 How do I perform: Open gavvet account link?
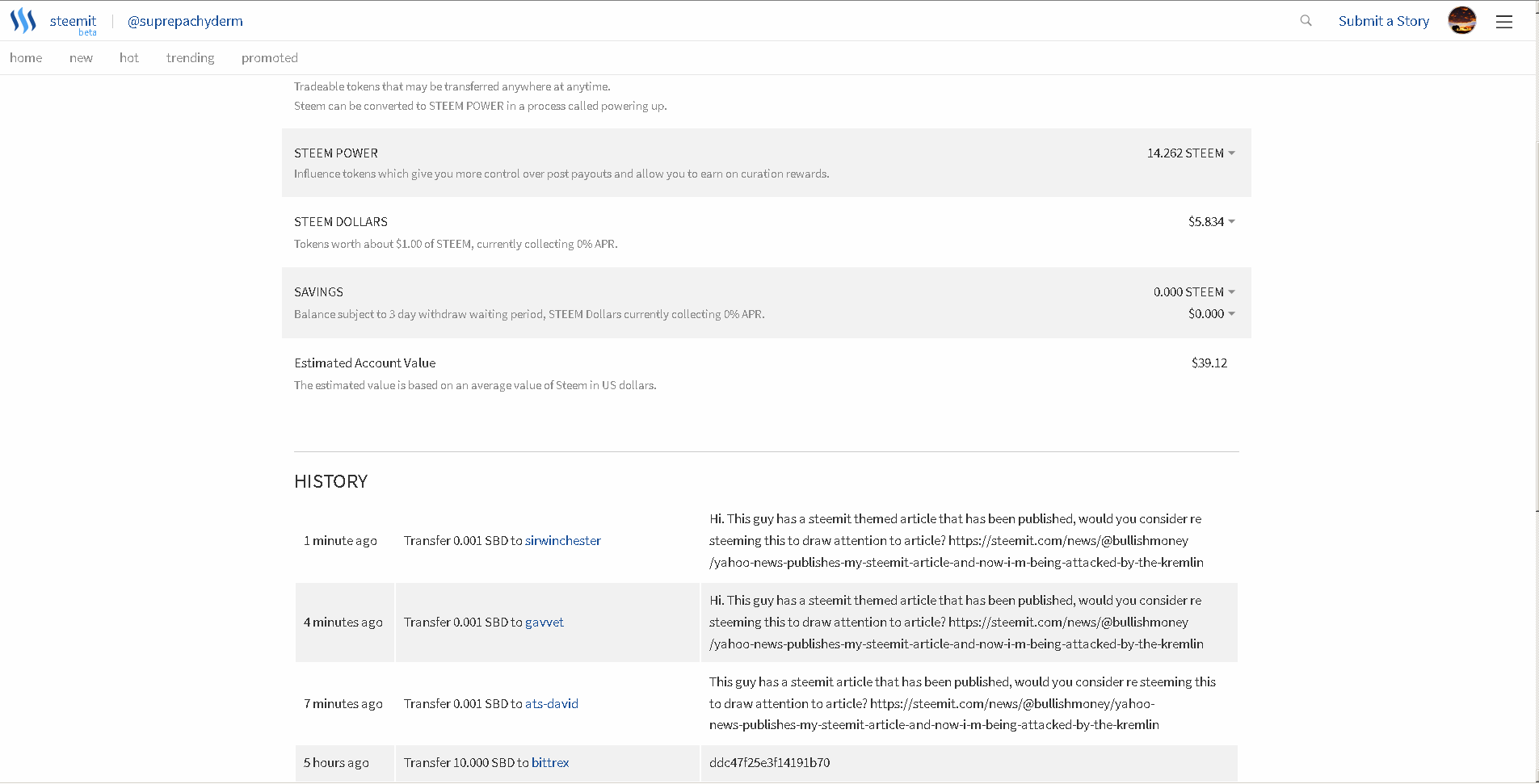[545, 623]
